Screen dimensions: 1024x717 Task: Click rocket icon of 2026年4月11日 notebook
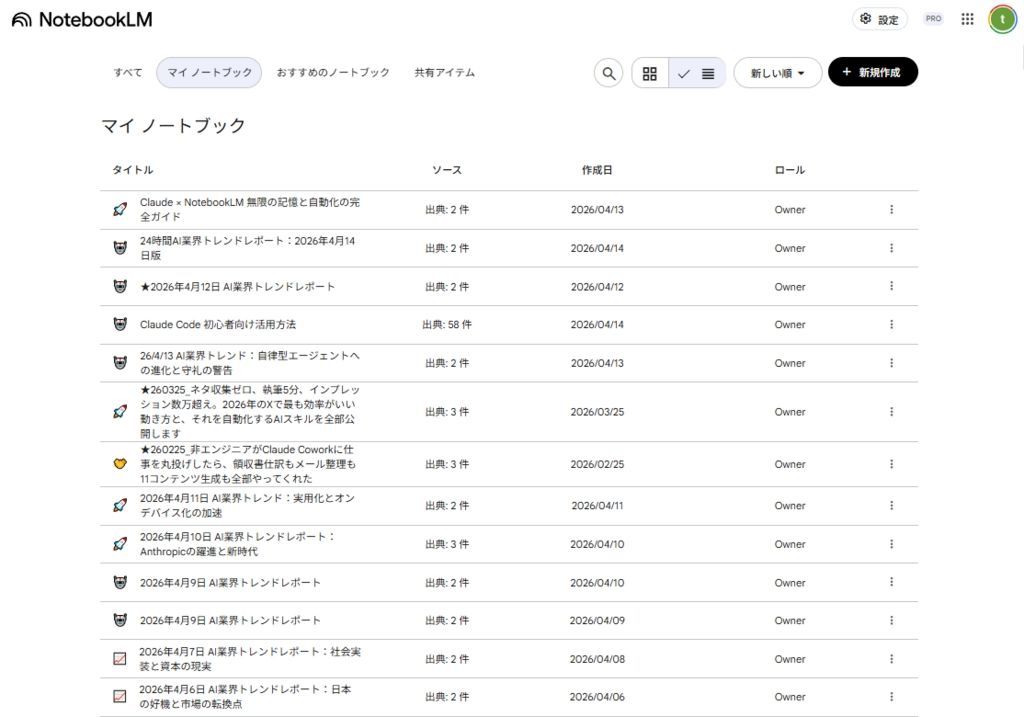(x=120, y=505)
